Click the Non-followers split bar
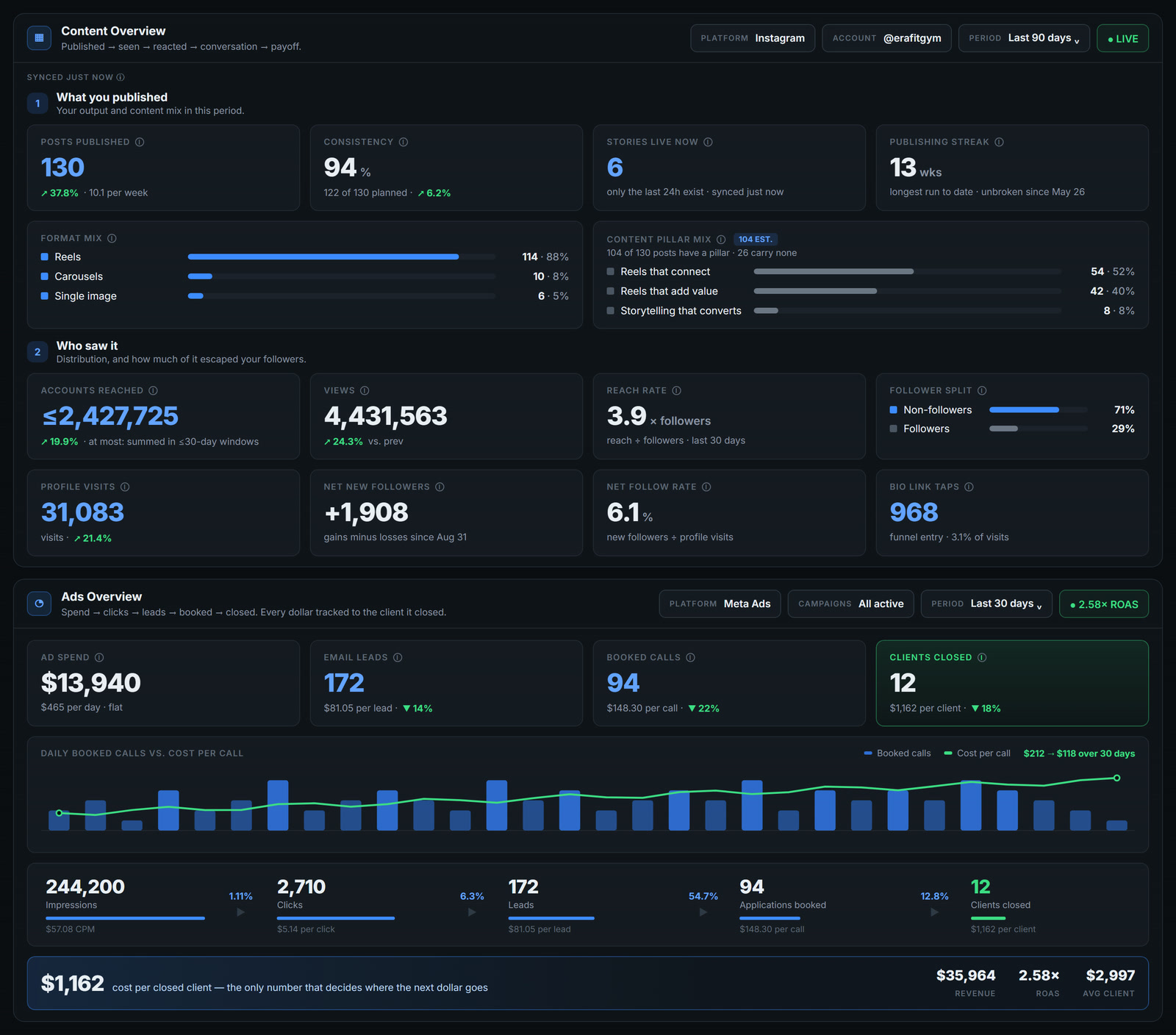1176x1035 pixels. coord(1038,409)
